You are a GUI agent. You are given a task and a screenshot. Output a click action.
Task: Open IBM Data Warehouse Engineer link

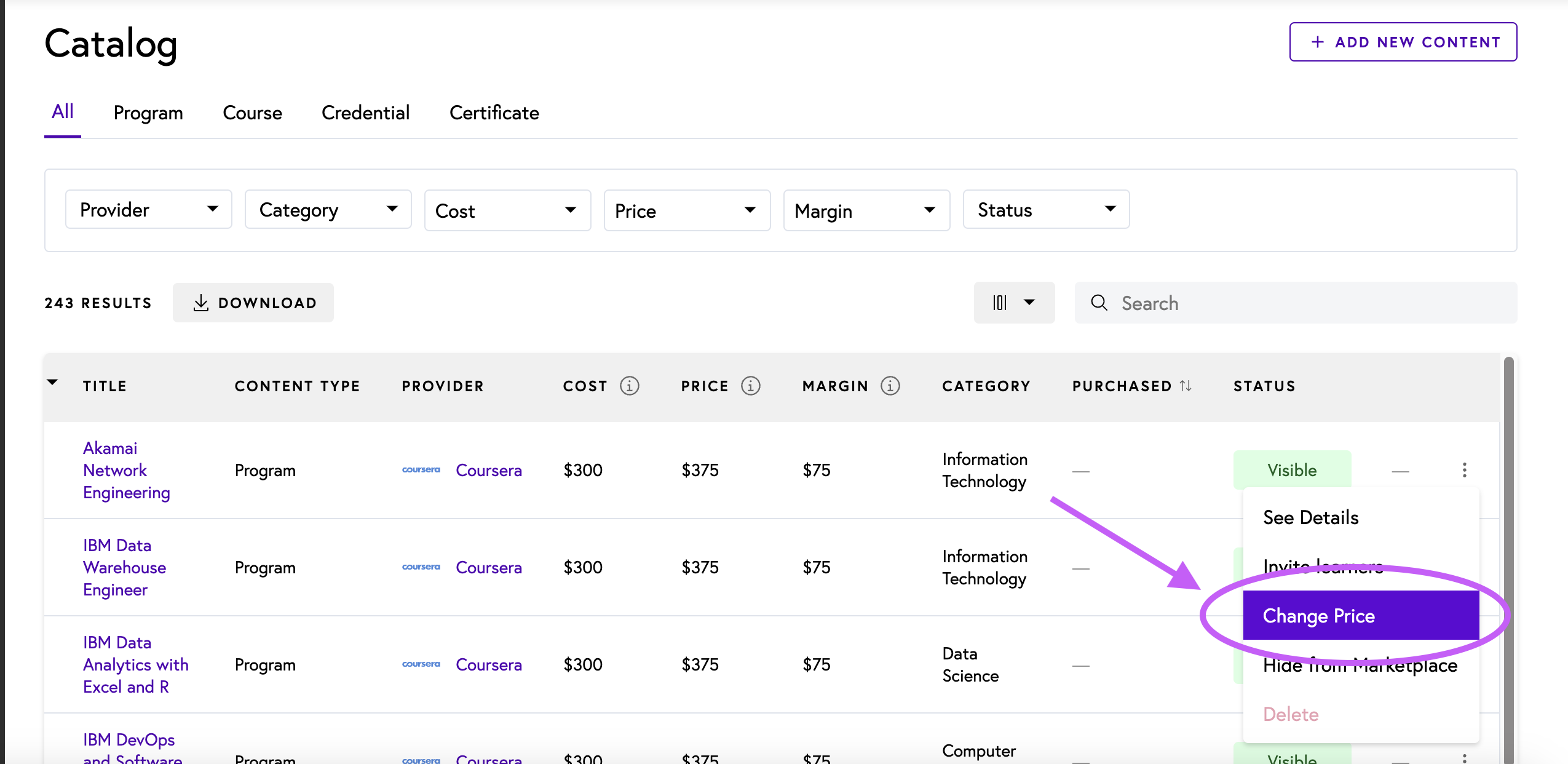click(124, 567)
